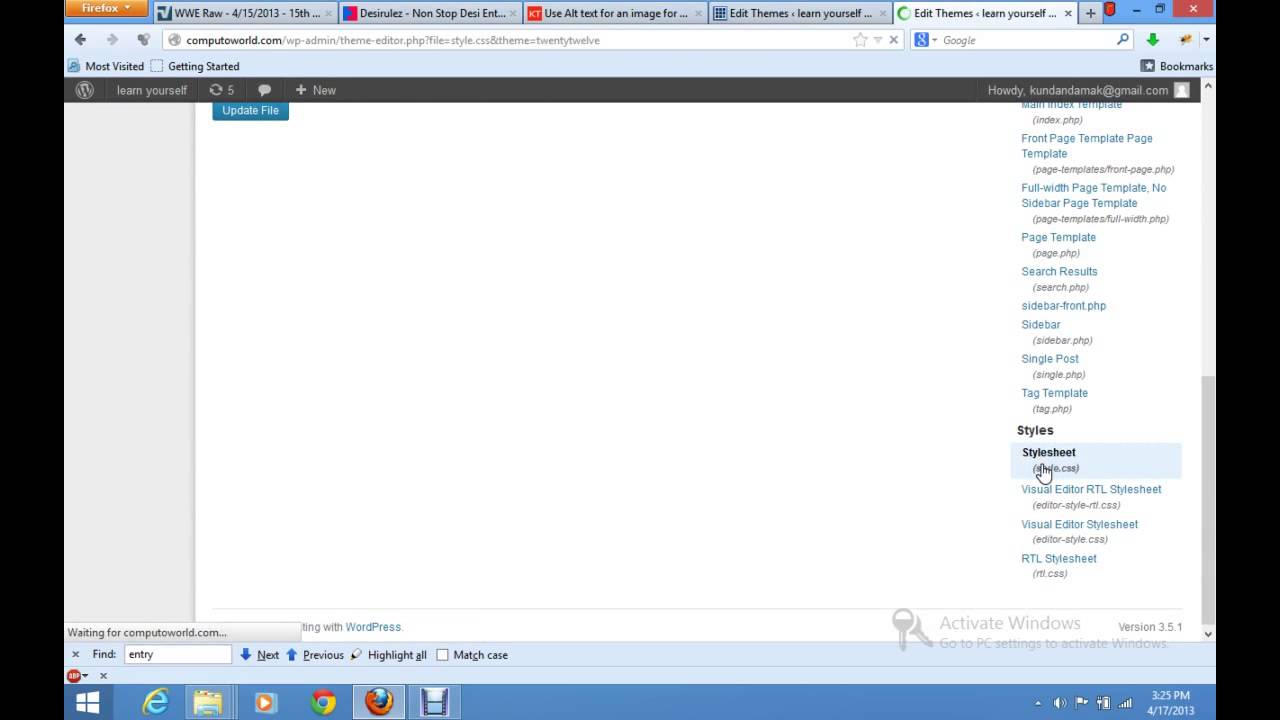Launch Internet Explorer from the taskbar
The width and height of the screenshot is (1280, 720).
pyautogui.click(x=156, y=703)
